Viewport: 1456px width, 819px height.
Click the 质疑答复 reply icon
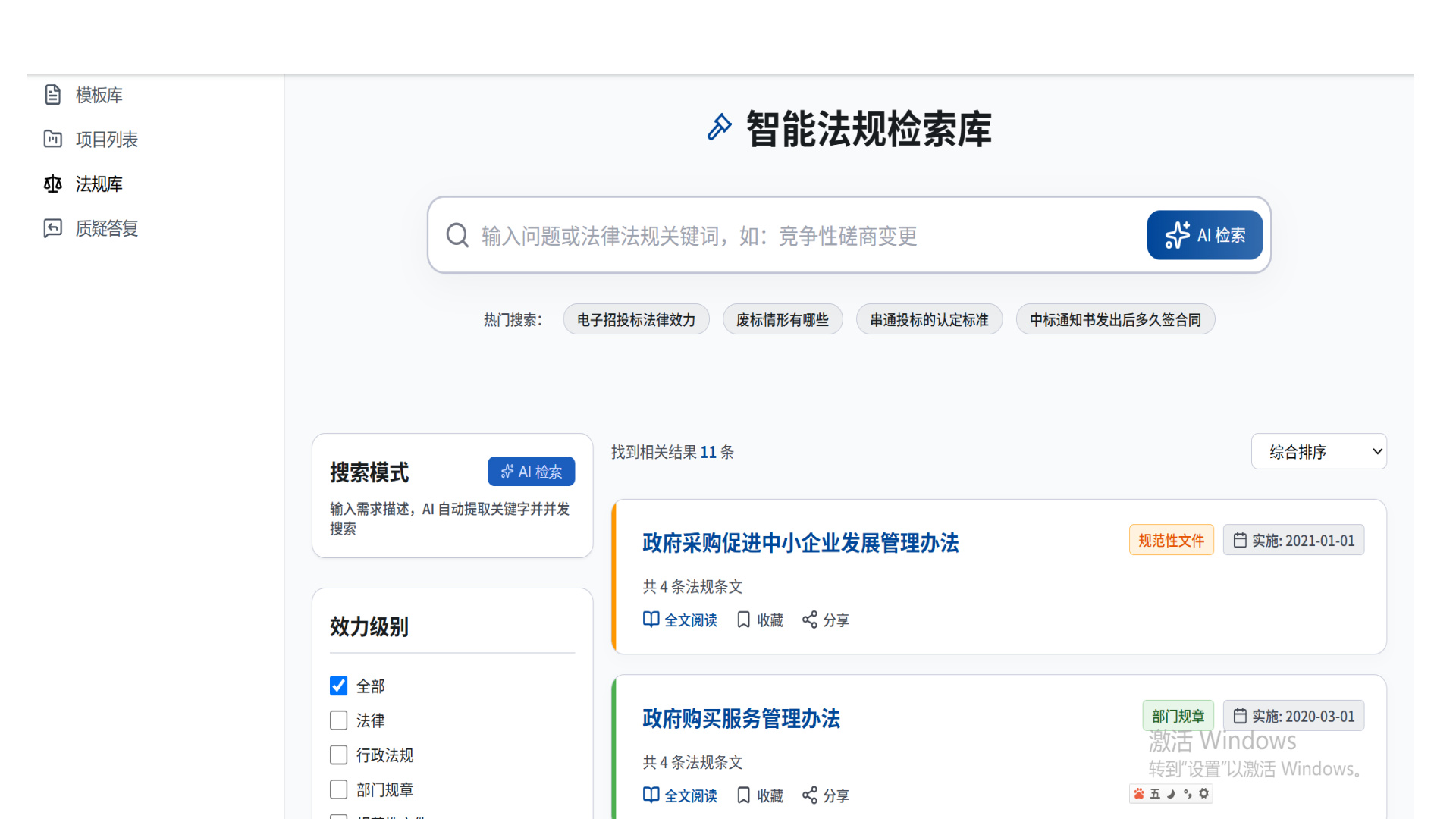[x=53, y=228]
